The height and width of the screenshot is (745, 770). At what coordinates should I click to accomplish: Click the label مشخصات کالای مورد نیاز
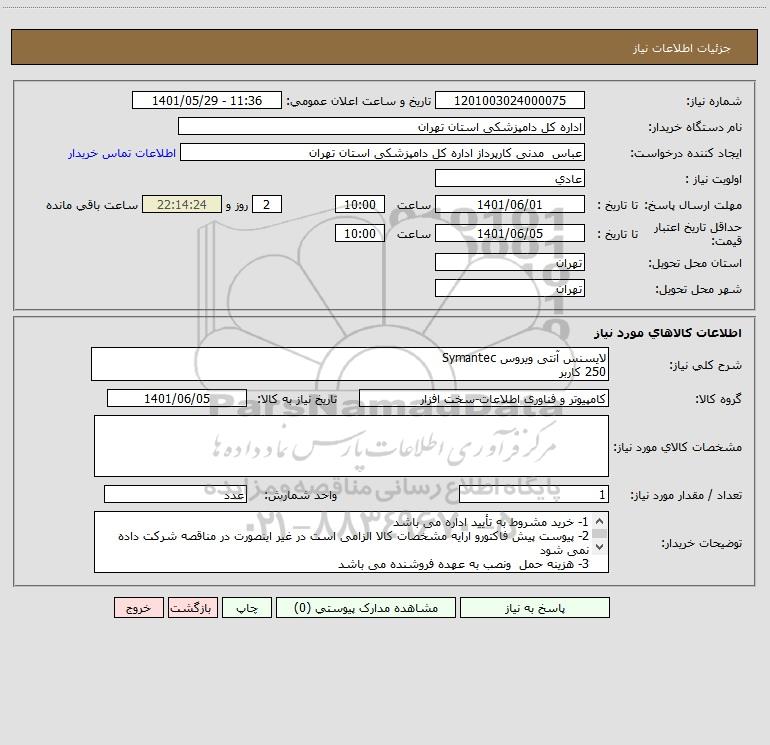click(x=678, y=447)
